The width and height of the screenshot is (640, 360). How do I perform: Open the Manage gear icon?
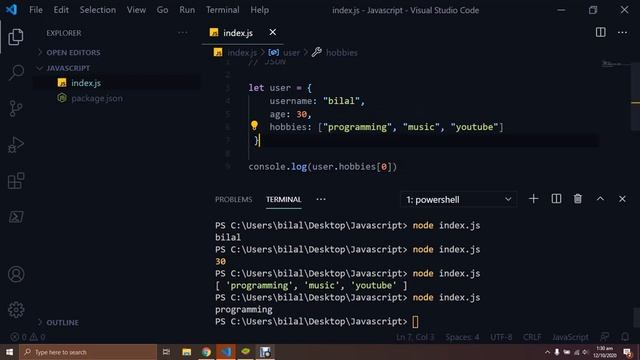(x=16, y=310)
